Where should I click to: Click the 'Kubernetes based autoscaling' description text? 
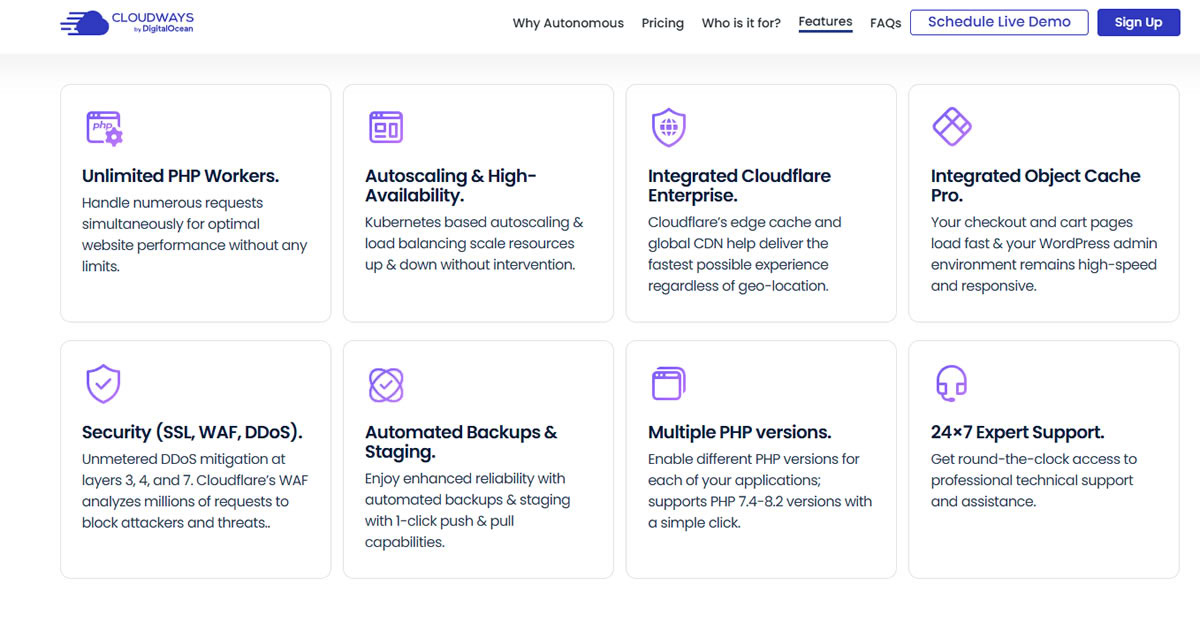(474, 244)
